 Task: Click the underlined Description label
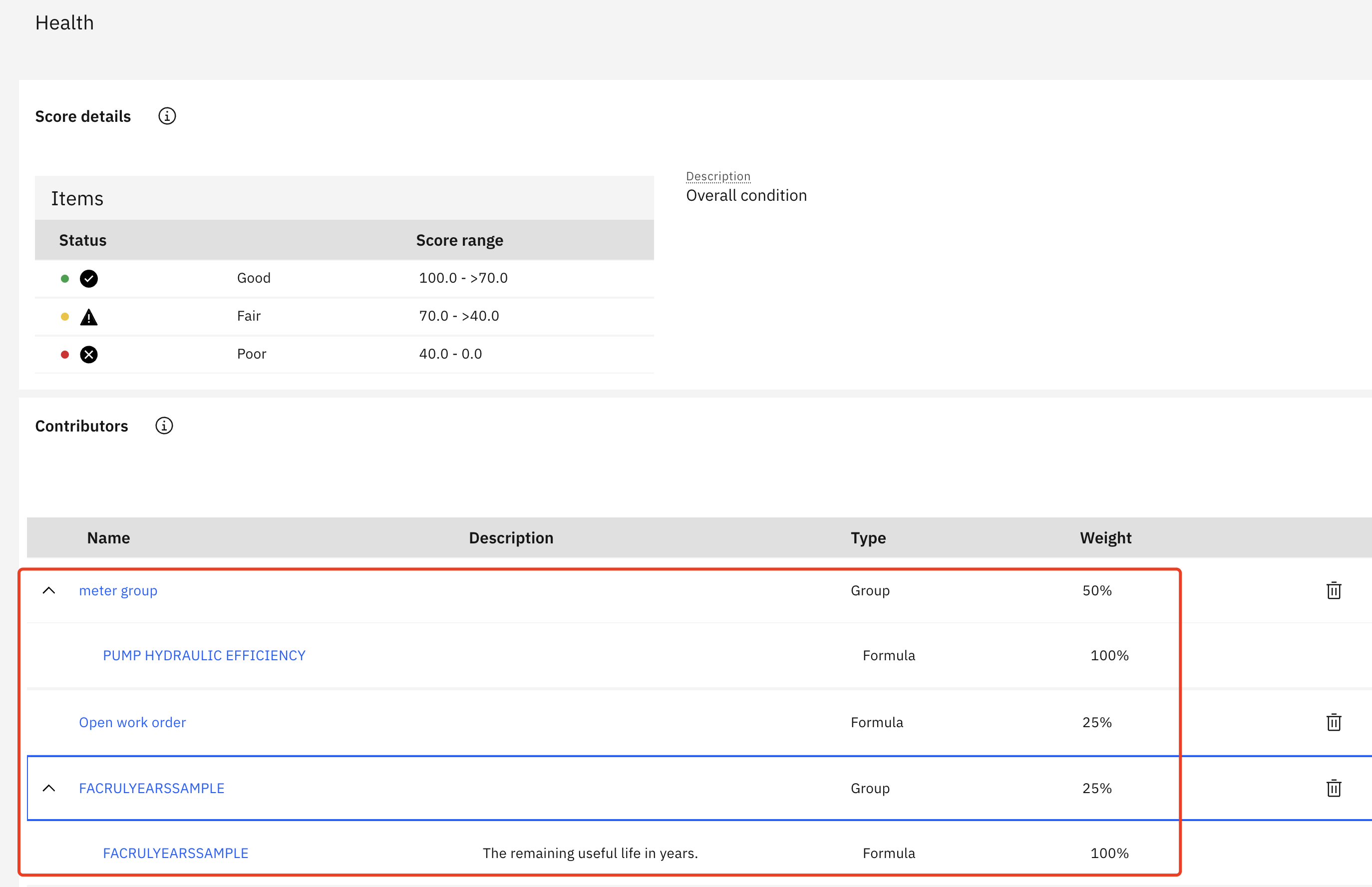coord(718,176)
